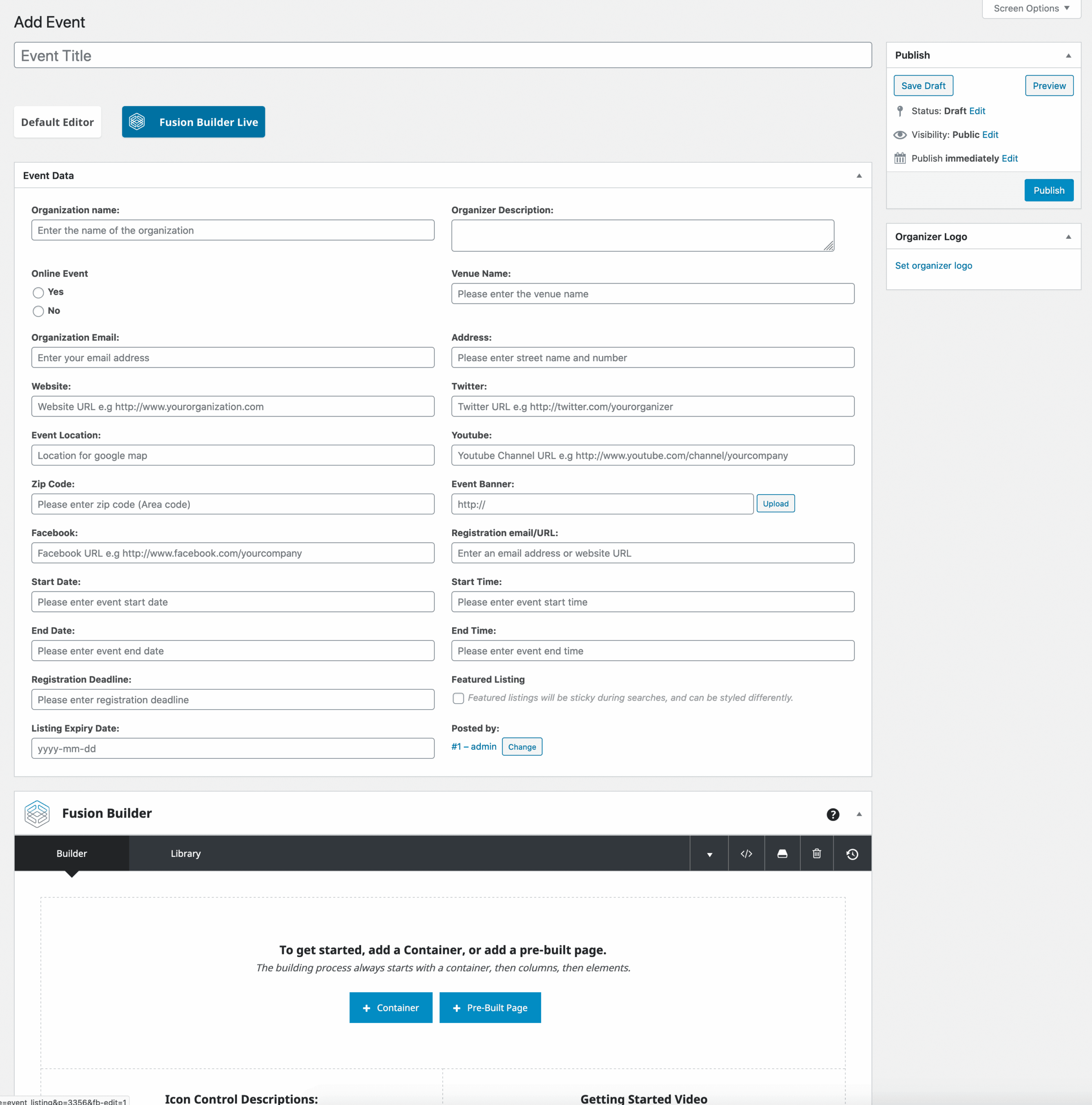This screenshot has width=1092, height=1105.
Task: Switch to the Library tab
Action: 185,853
